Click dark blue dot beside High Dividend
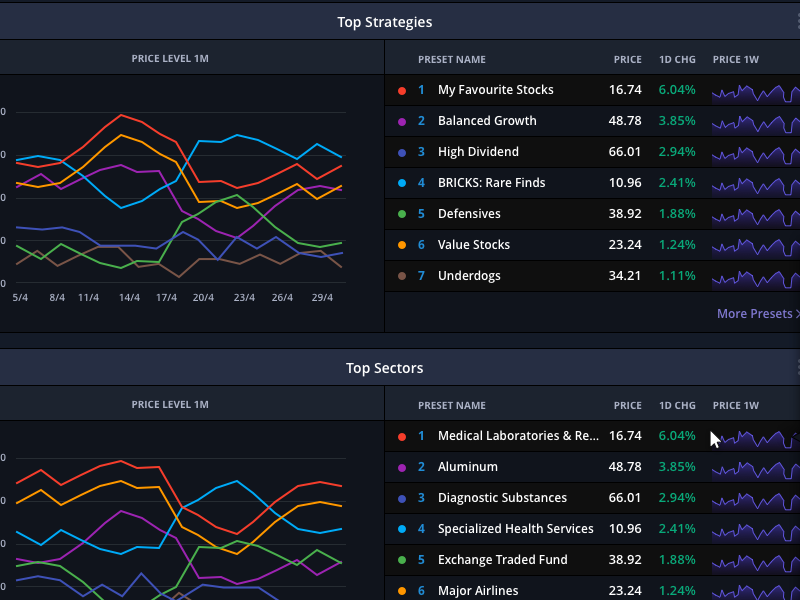Screen dimensions: 800x600 click(402, 153)
